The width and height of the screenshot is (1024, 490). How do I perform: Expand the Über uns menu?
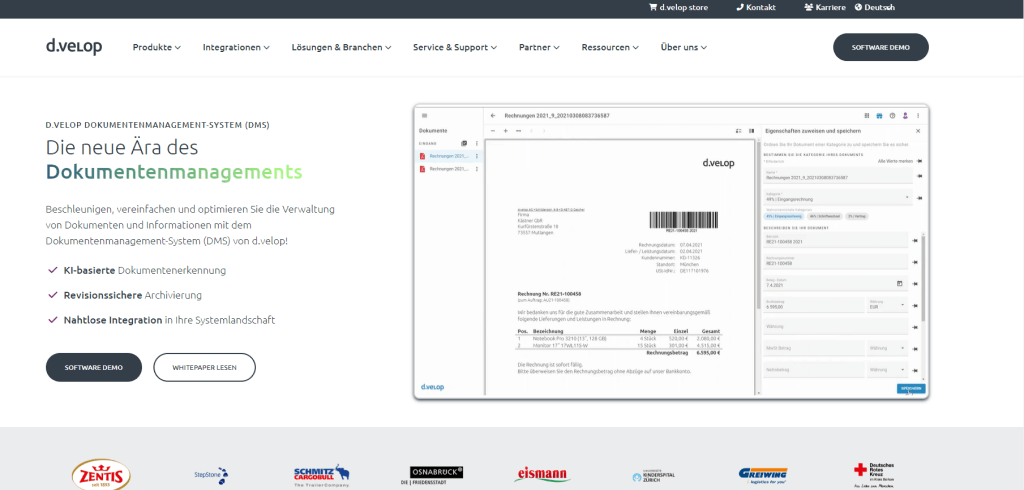point(684,47)
